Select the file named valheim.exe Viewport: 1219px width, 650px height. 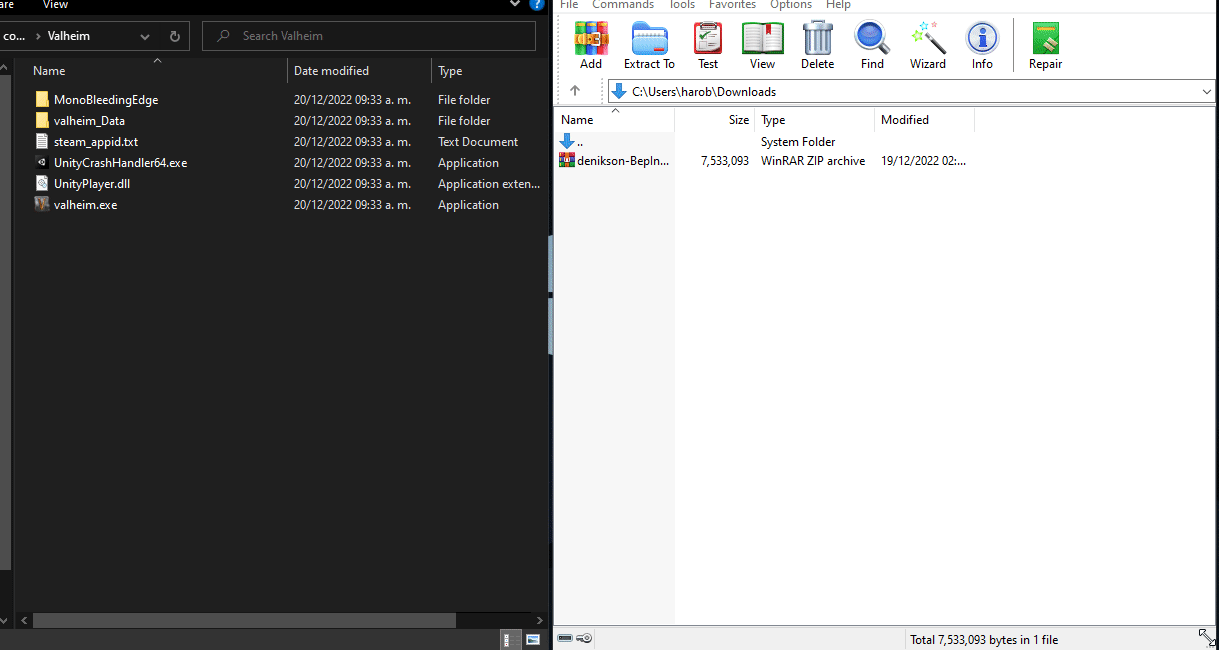click(x=85, y=204)
